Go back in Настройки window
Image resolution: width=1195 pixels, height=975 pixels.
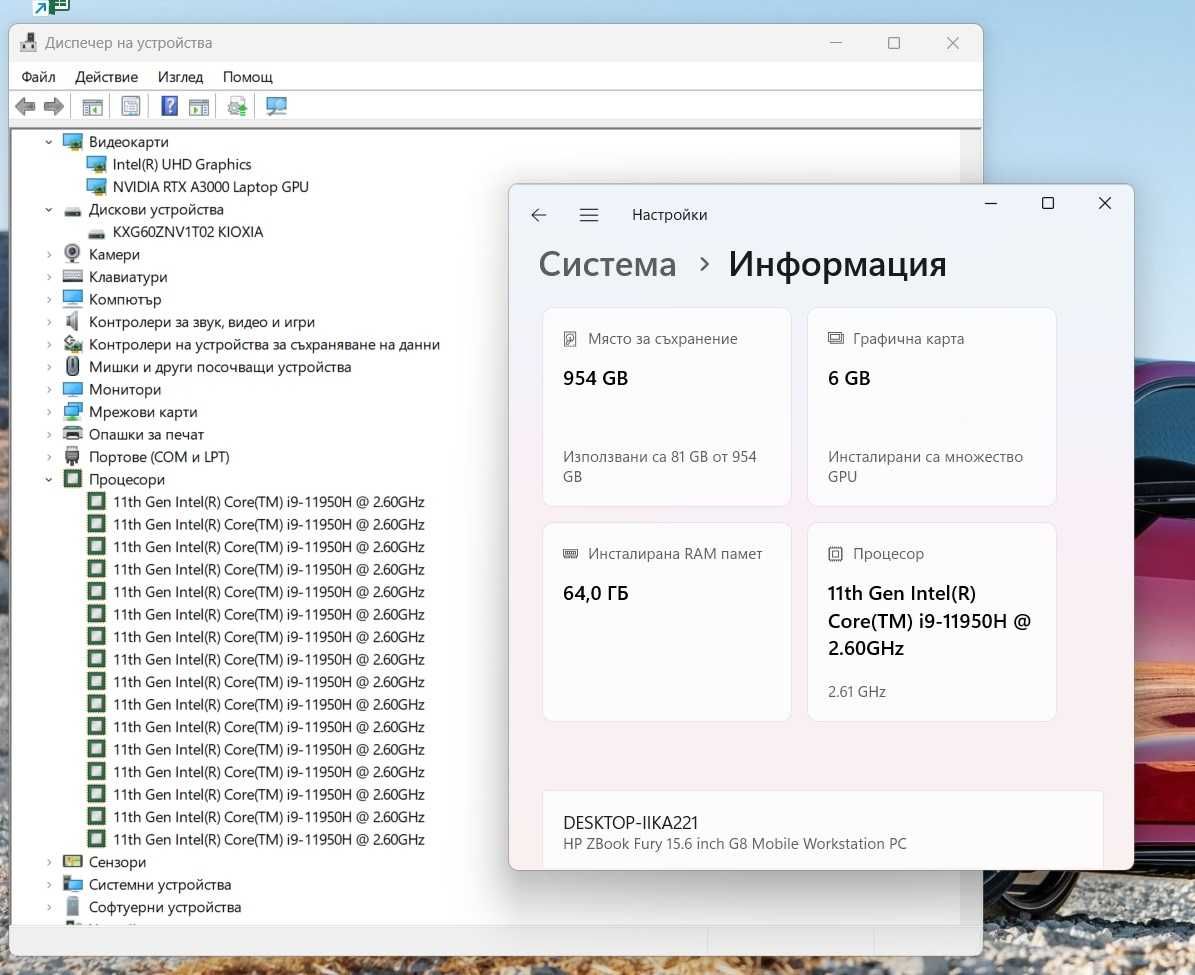click(539, 215)
